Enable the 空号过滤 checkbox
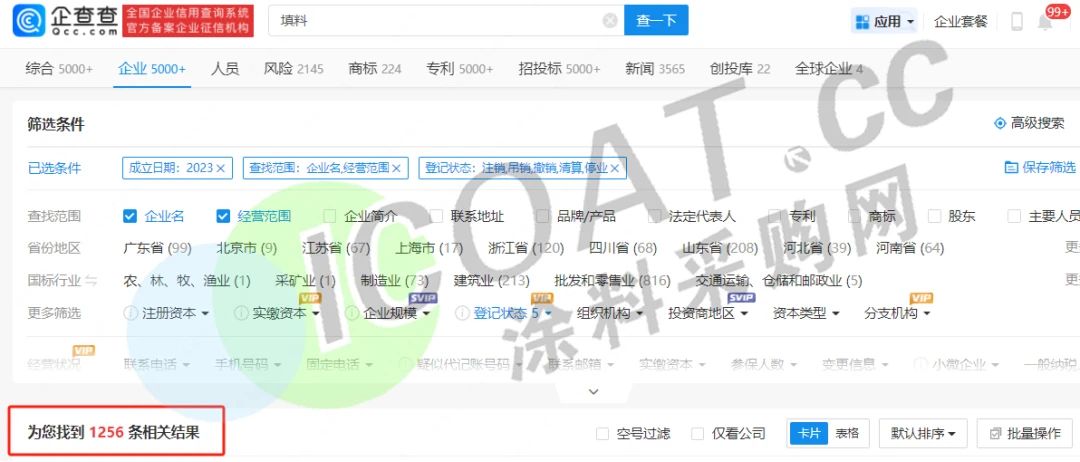 602,433
